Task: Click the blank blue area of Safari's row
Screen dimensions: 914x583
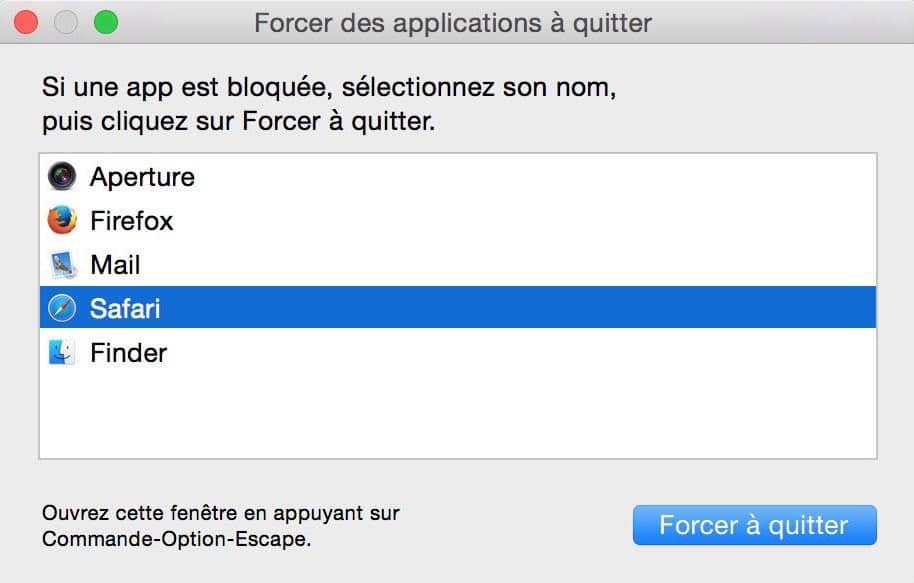Action: 518,307
